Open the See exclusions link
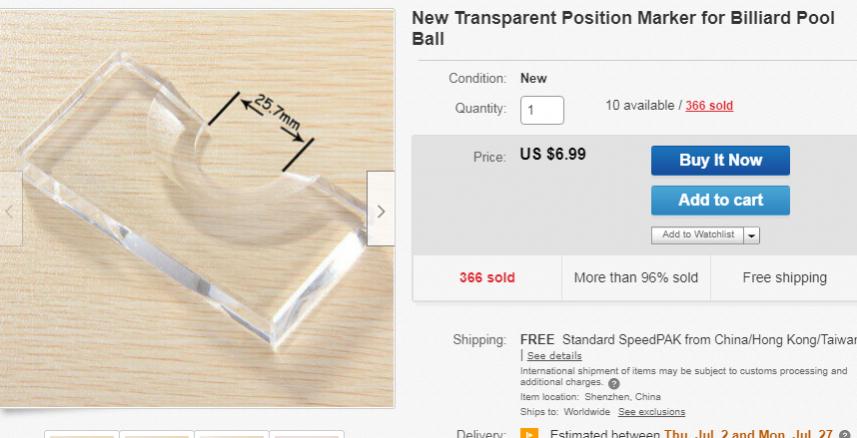This screenshot has height=438, width=857. click(x=651, y=412)
